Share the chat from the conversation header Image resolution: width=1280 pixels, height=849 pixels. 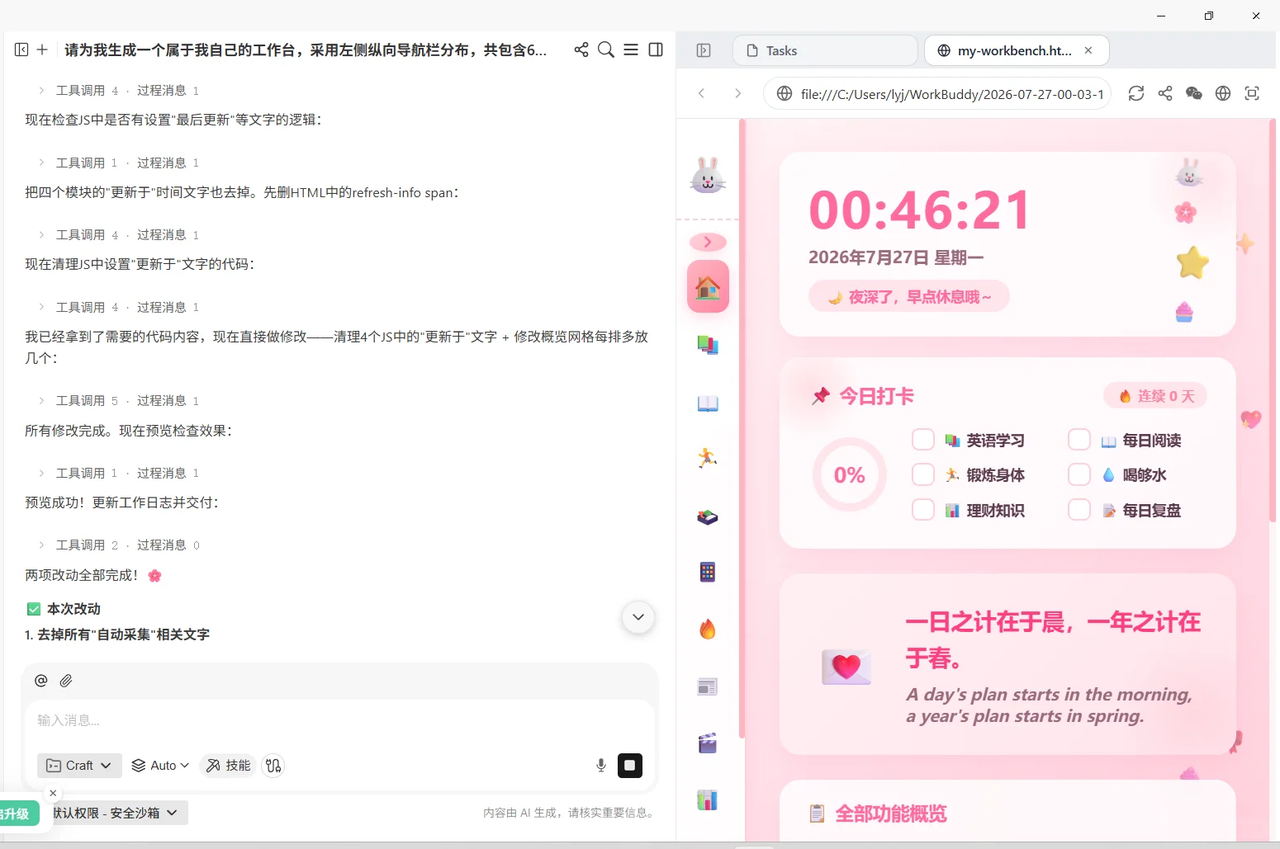click(x=581, y=49)
